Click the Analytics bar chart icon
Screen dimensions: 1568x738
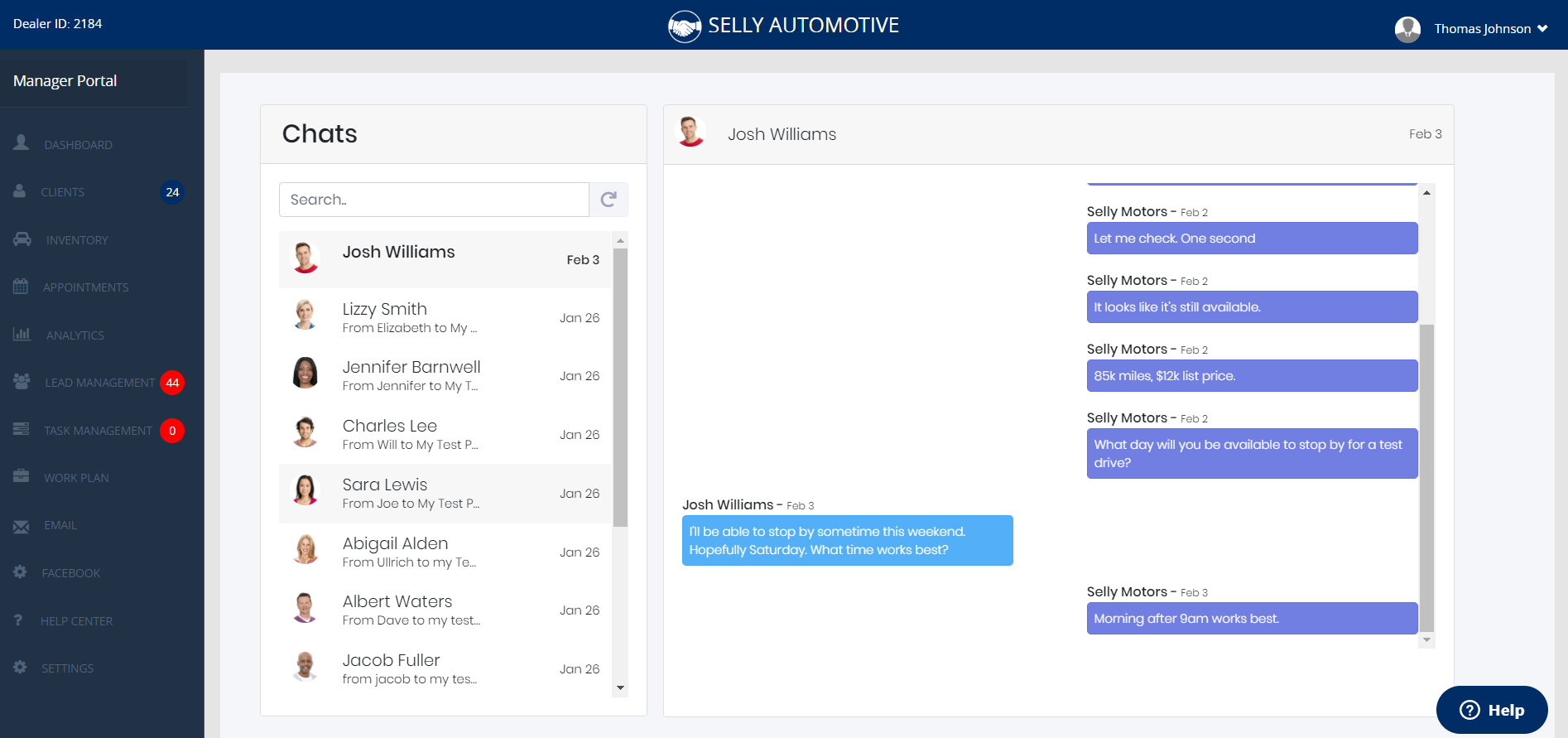(x=22, y=335)
